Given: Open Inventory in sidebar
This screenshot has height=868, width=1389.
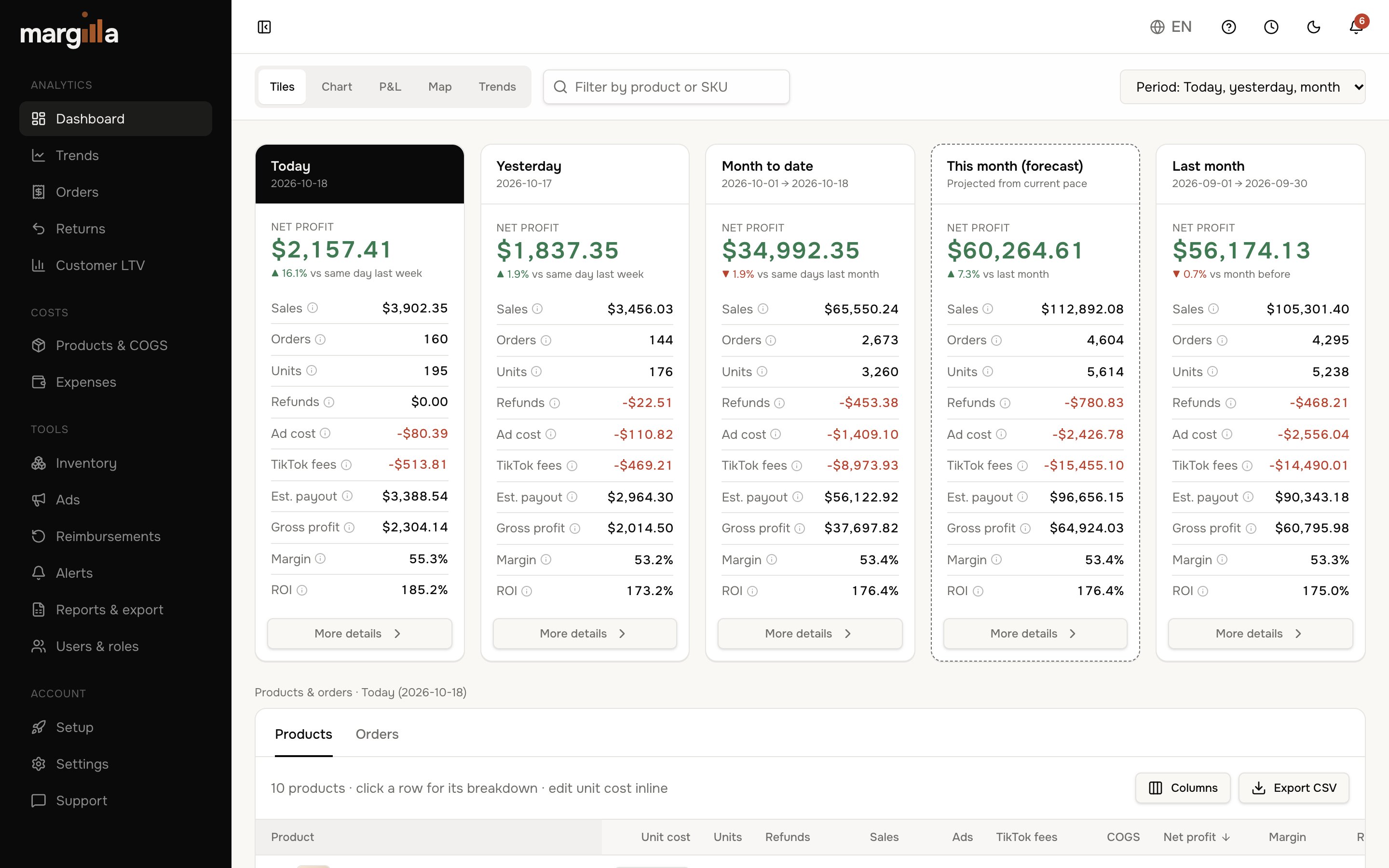Looking at the screenshot, I should tap(115, 463).
